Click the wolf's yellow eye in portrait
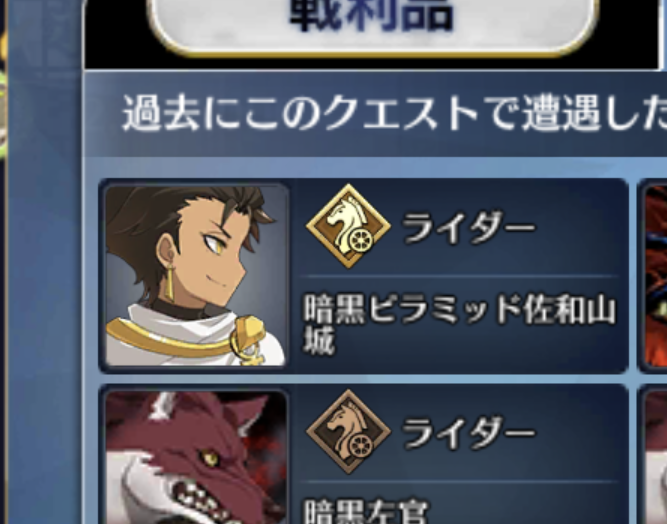Screen dimensions: 667x524 click(x=209, y=458)
